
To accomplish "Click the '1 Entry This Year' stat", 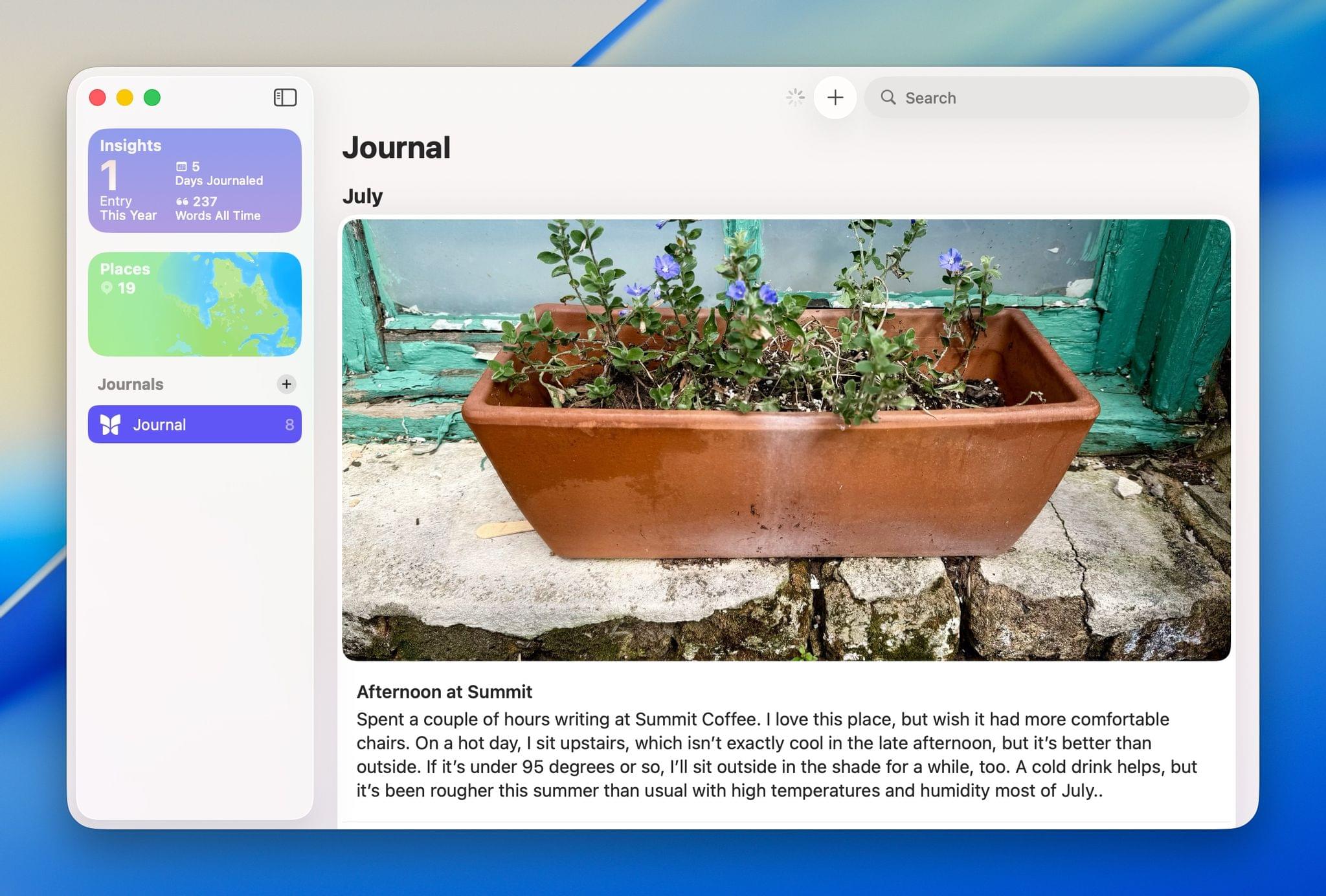I will pos(128,191).
